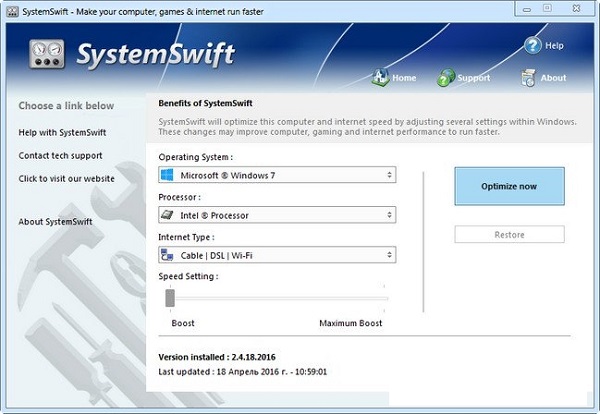Click the Benefits of SystemSwift heading
The height and width of the screenshot is (414, 600).
[205, 103]
